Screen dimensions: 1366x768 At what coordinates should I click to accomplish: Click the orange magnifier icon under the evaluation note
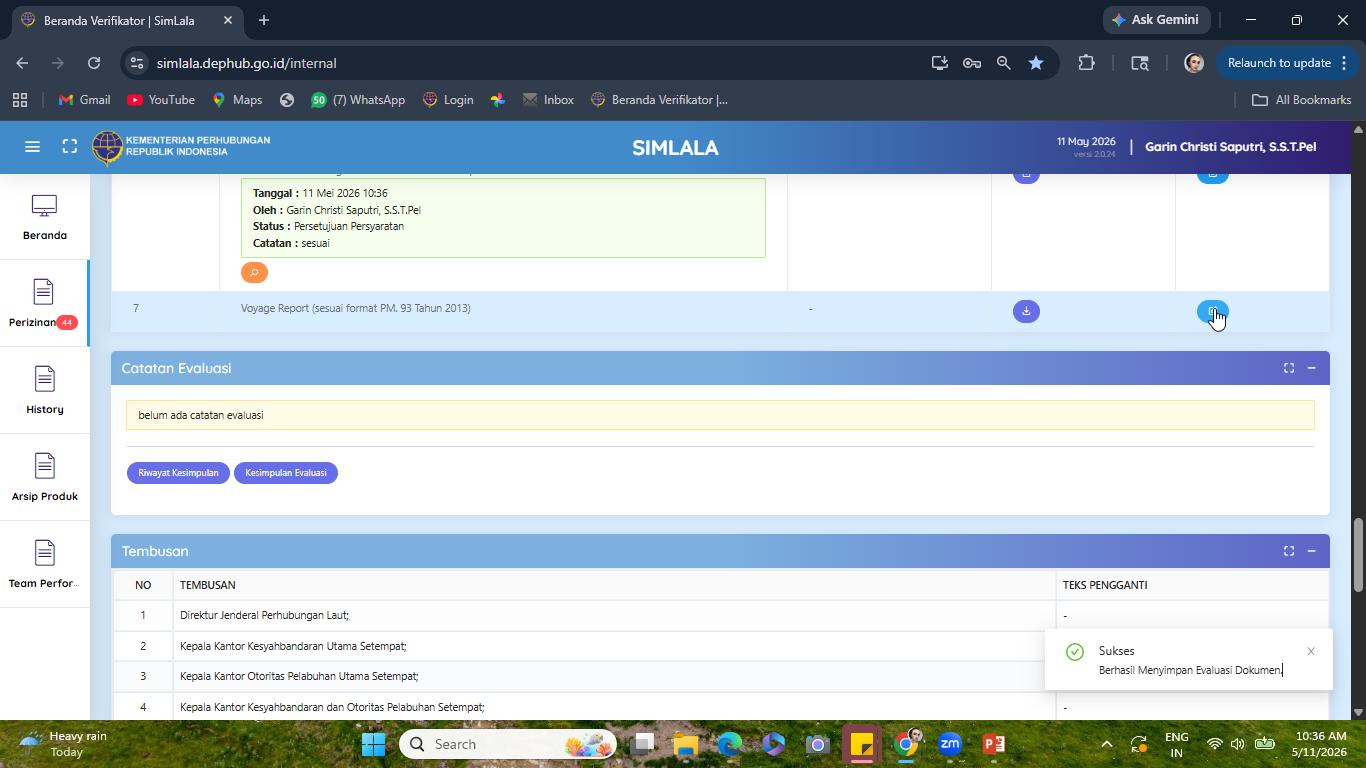(254, 272)
